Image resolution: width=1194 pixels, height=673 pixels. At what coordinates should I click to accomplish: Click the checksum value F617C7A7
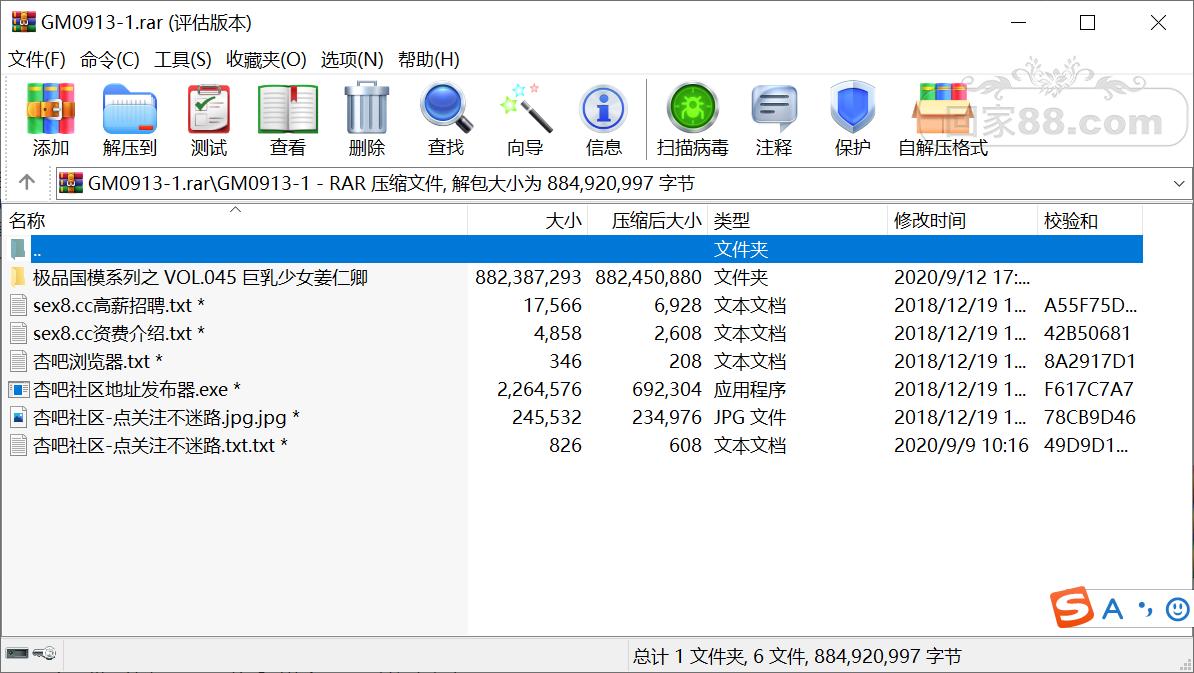(x=1088, y=390)
